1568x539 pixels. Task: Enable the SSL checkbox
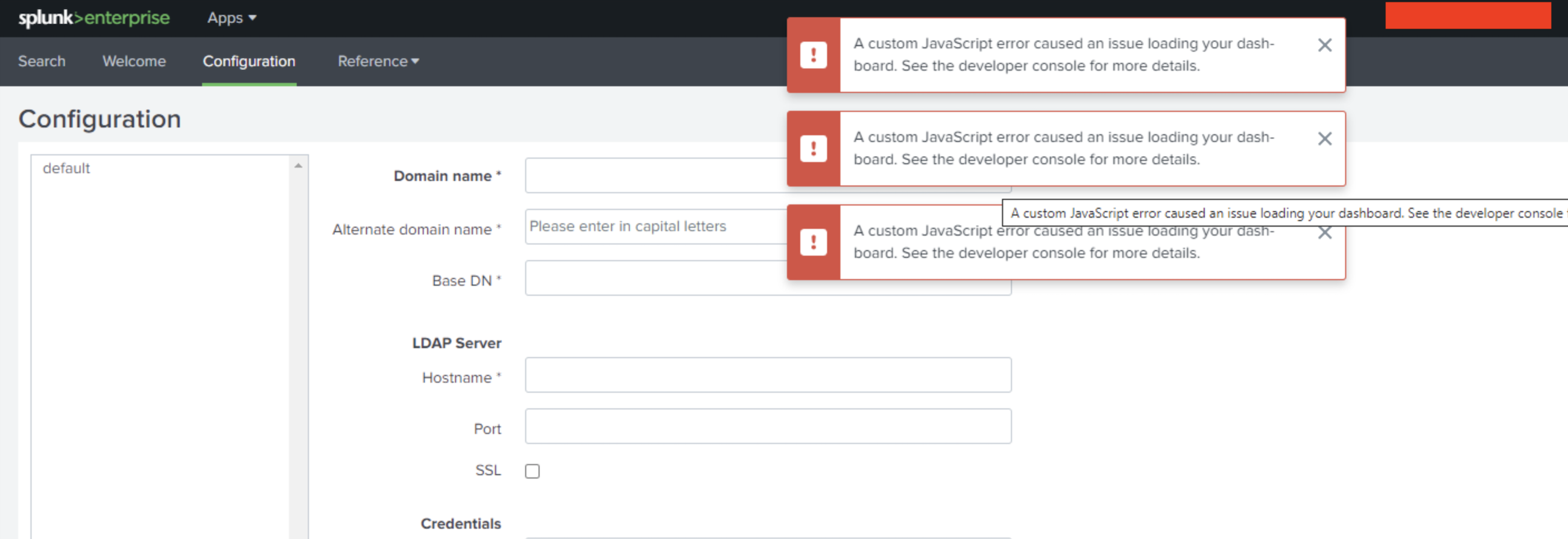532,471
